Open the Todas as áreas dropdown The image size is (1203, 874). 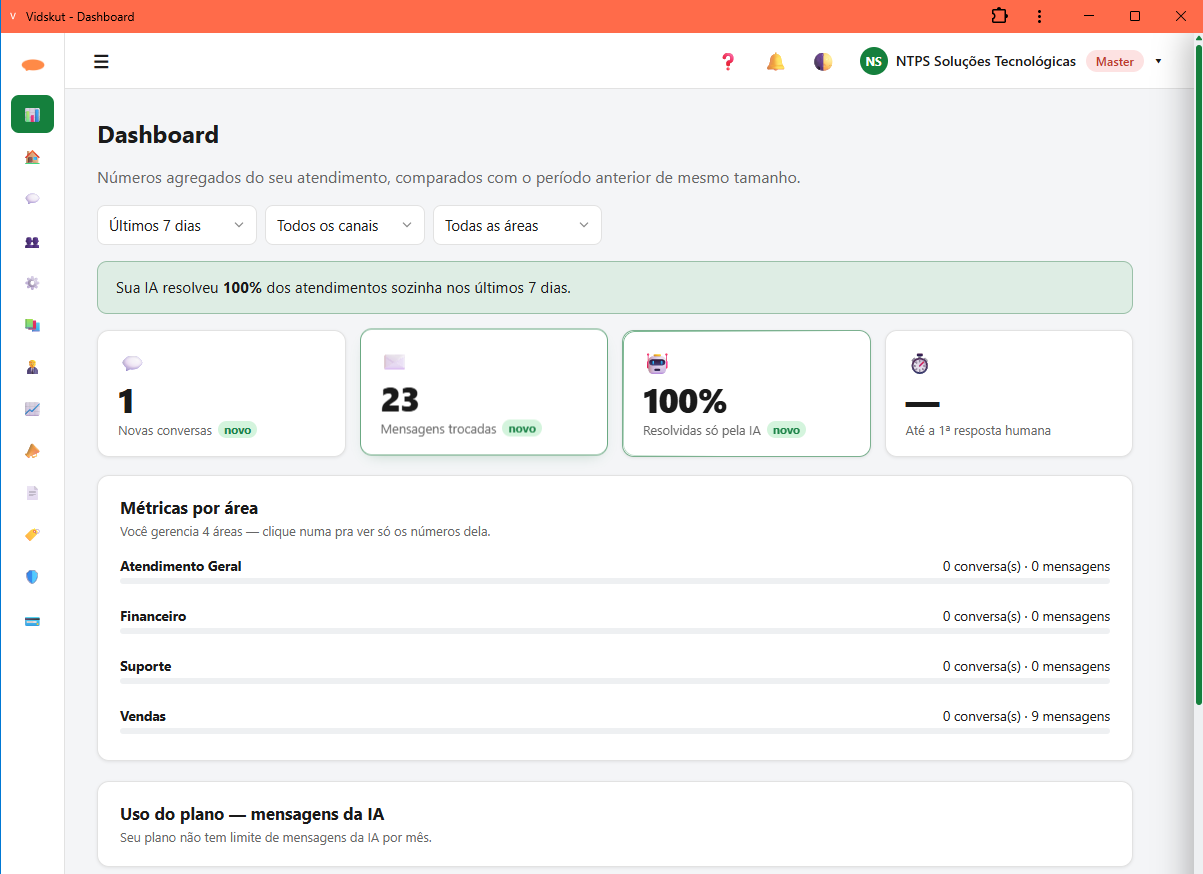[517, 225]
